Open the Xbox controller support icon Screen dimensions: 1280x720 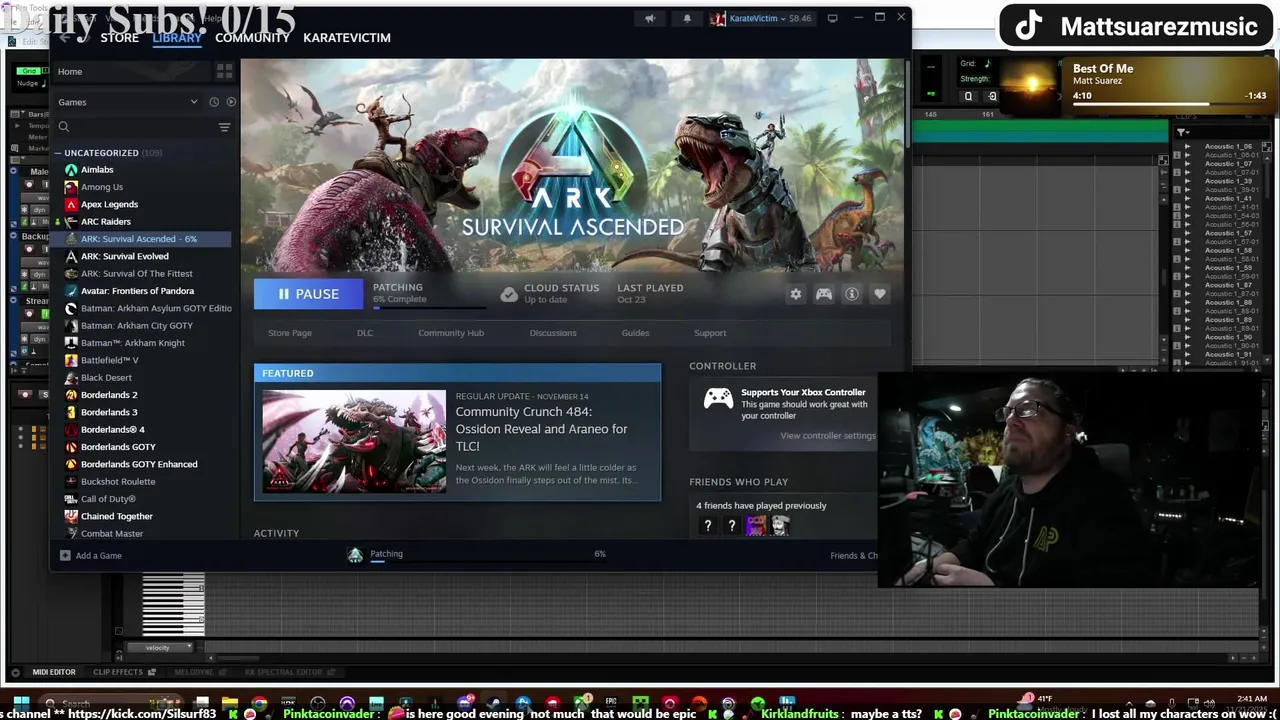pos(718,399)
